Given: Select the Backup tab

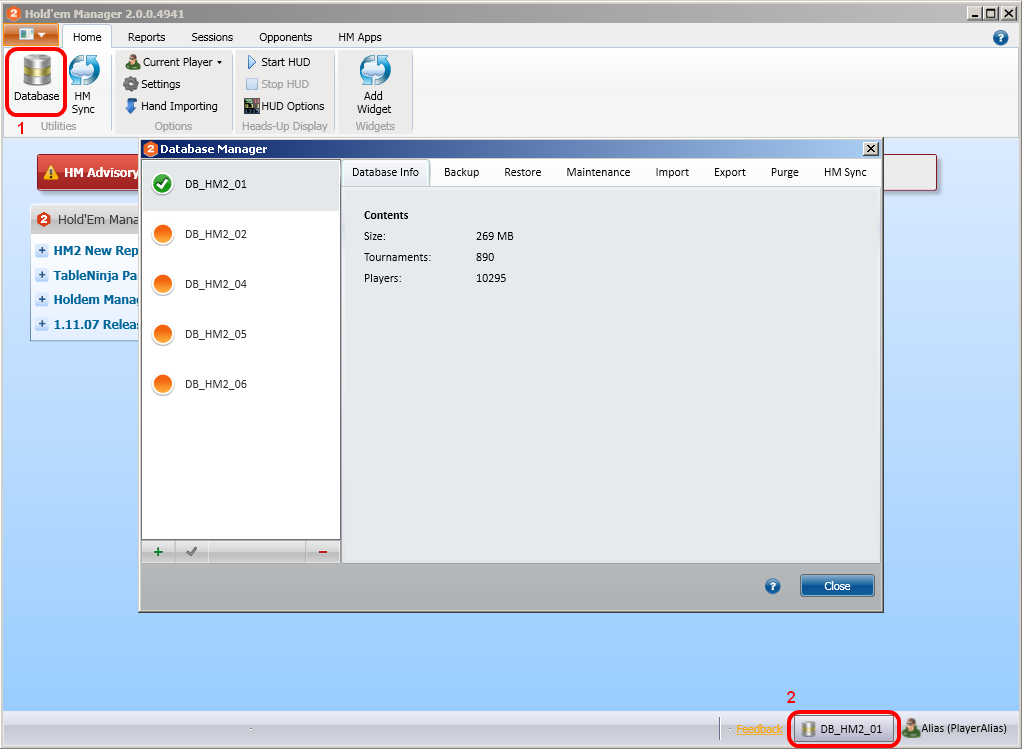Looking at the screenshot, I should pos(461,172).
